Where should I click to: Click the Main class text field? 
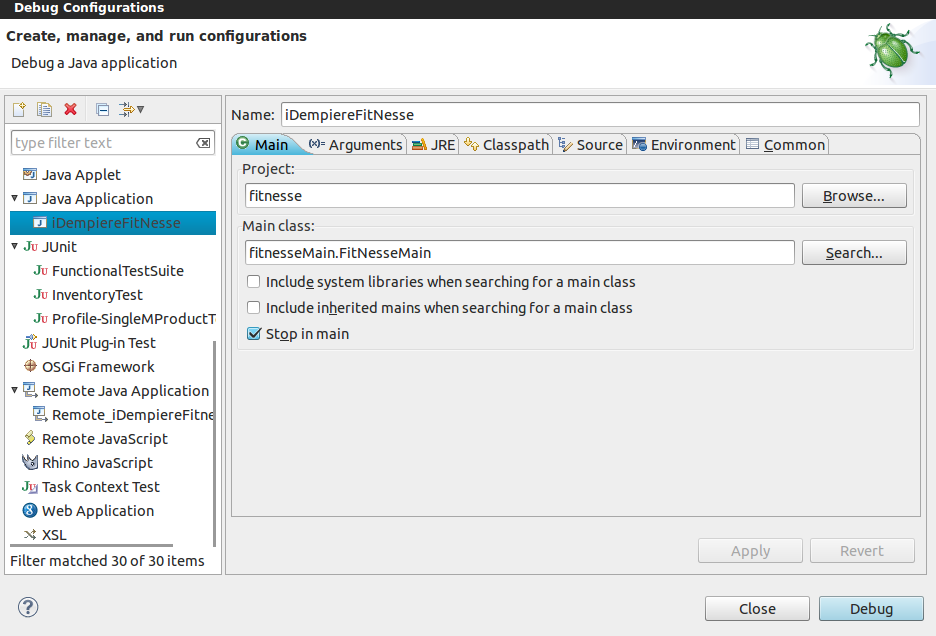tap(519, 253)
